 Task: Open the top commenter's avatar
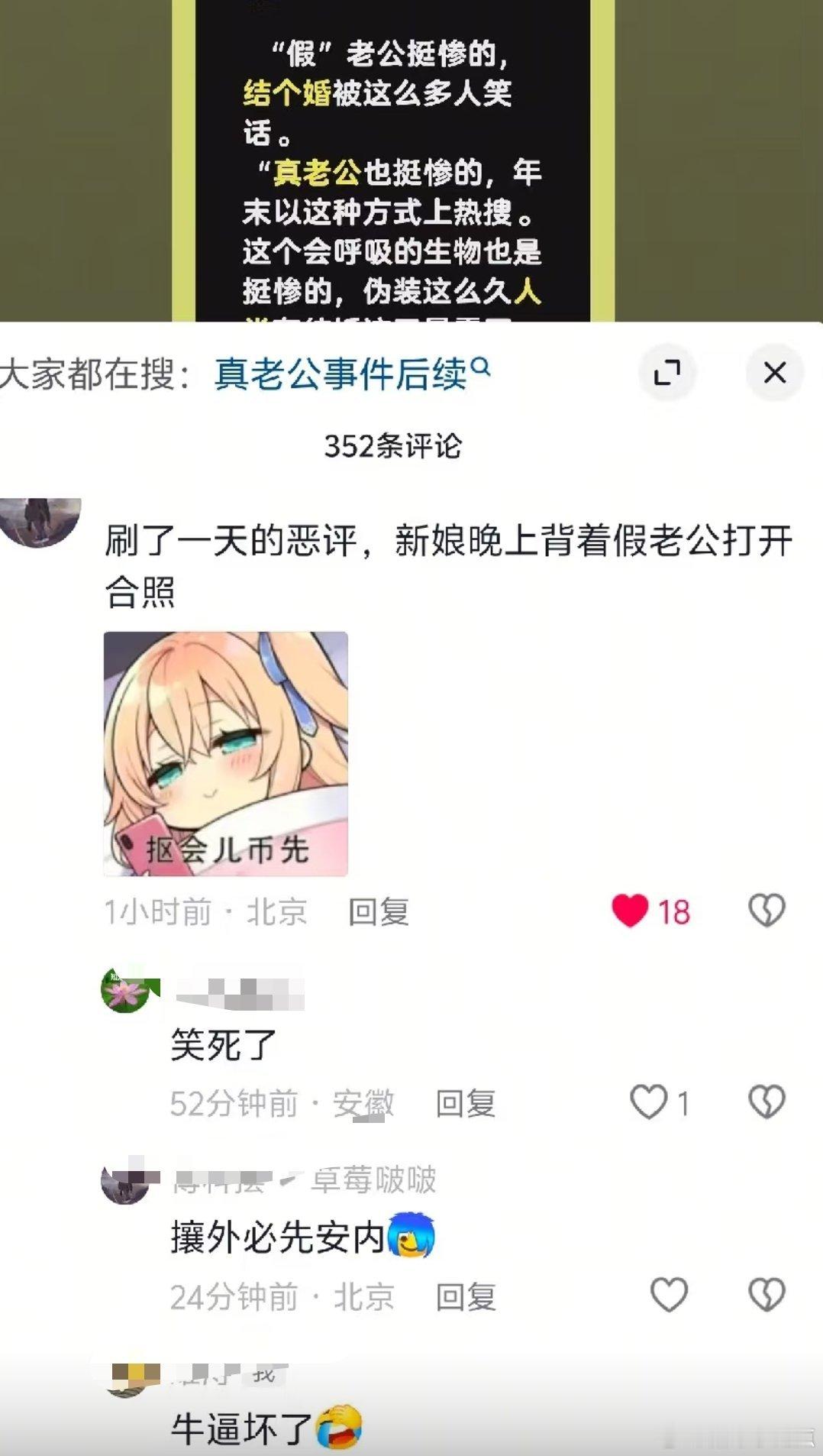[40, 523]
